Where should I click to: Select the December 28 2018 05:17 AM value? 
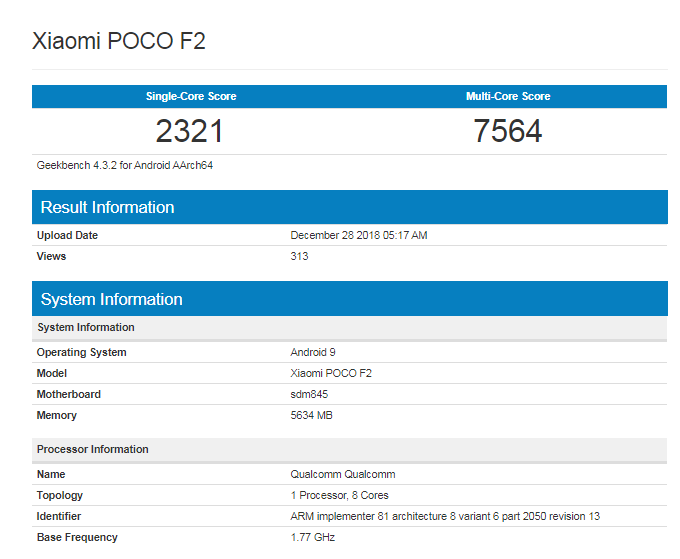tap(359, 235)
